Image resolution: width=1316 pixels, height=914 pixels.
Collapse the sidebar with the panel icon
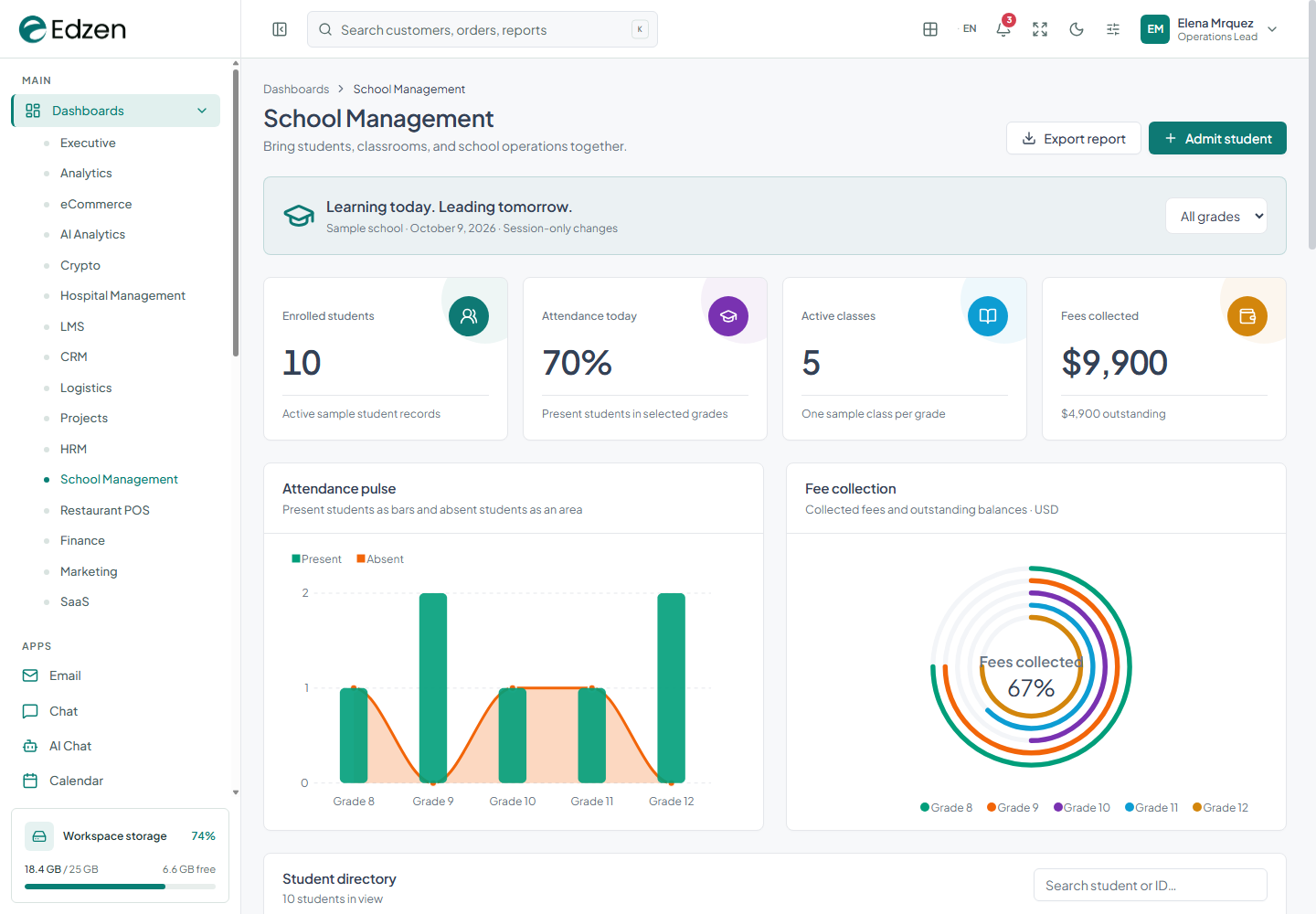point(280,29)
